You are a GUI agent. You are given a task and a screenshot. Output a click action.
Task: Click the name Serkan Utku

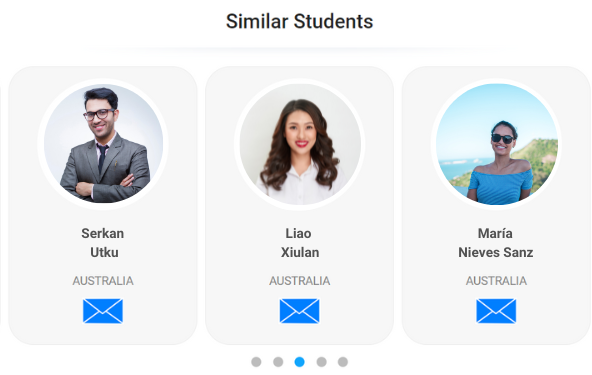103,243
